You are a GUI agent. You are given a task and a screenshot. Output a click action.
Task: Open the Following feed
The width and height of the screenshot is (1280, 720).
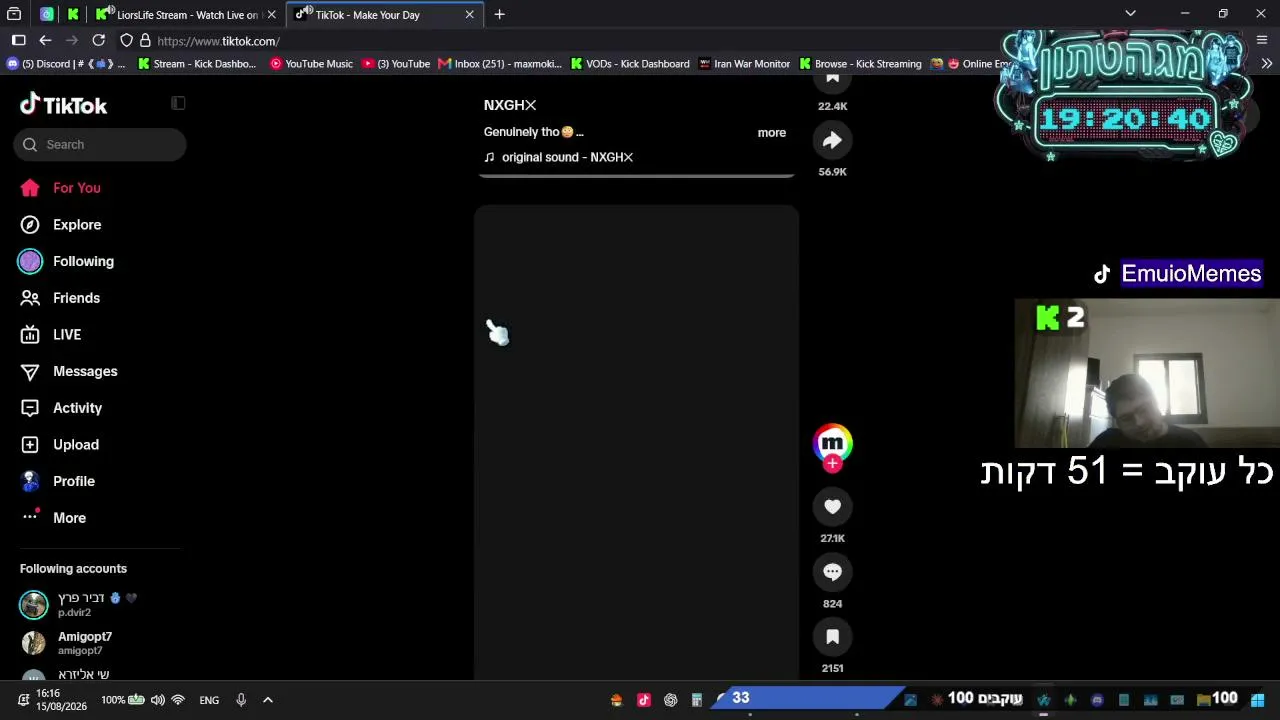click(x=67, y=261)
